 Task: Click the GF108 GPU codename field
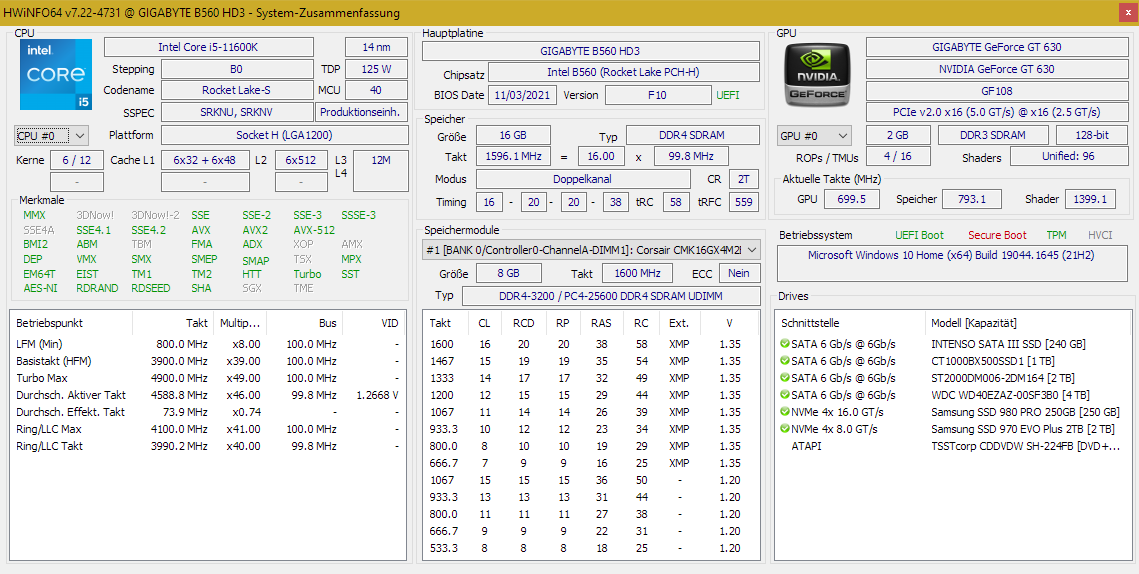(x=997, y=91)
